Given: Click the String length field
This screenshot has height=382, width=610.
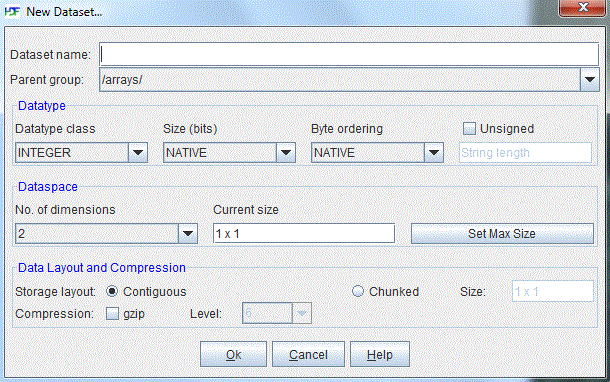Looking at the screenshot, I should pos(525,152).
